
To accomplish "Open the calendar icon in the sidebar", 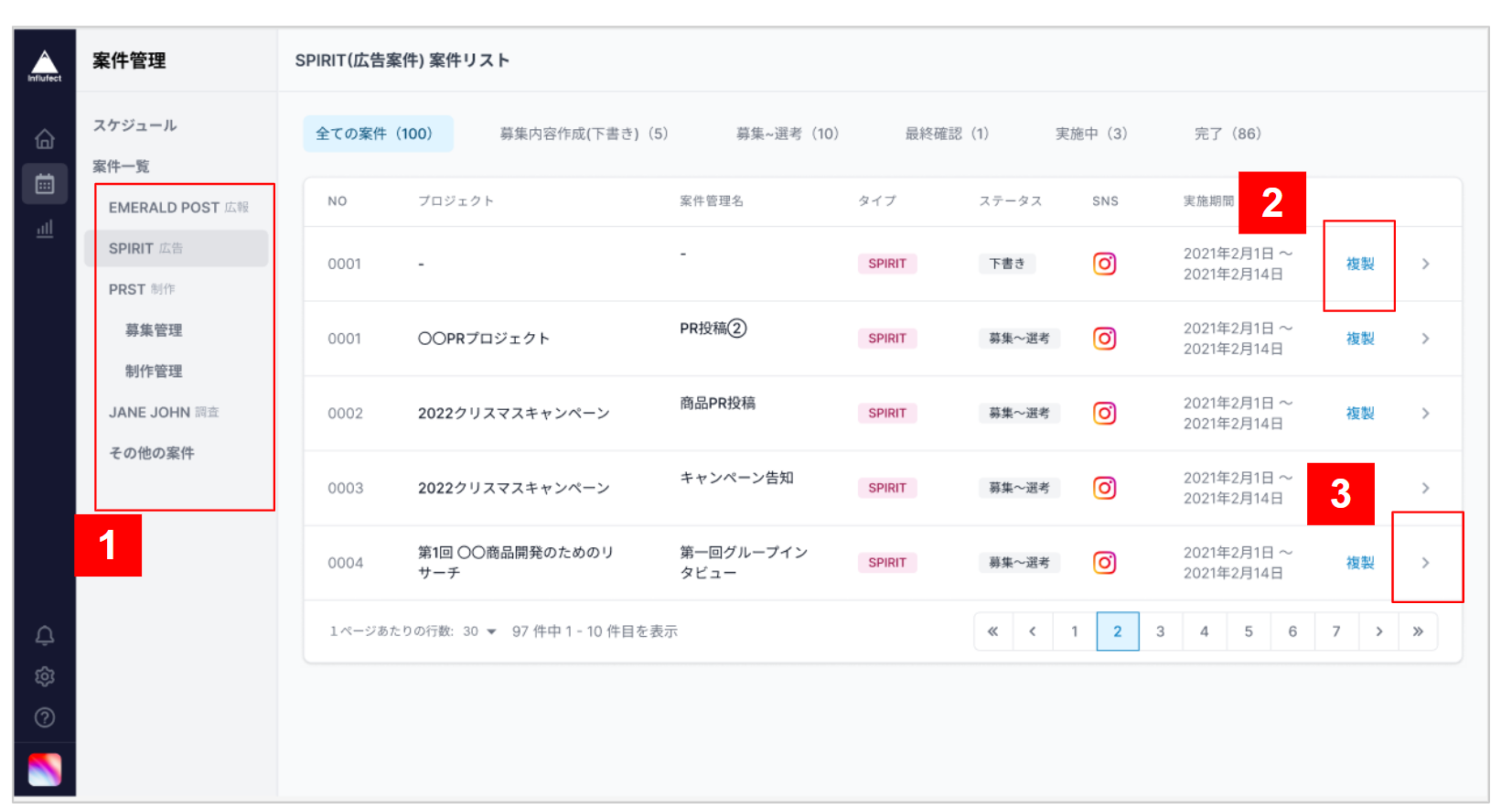I will pyautogui.click(x=45, y=184).
